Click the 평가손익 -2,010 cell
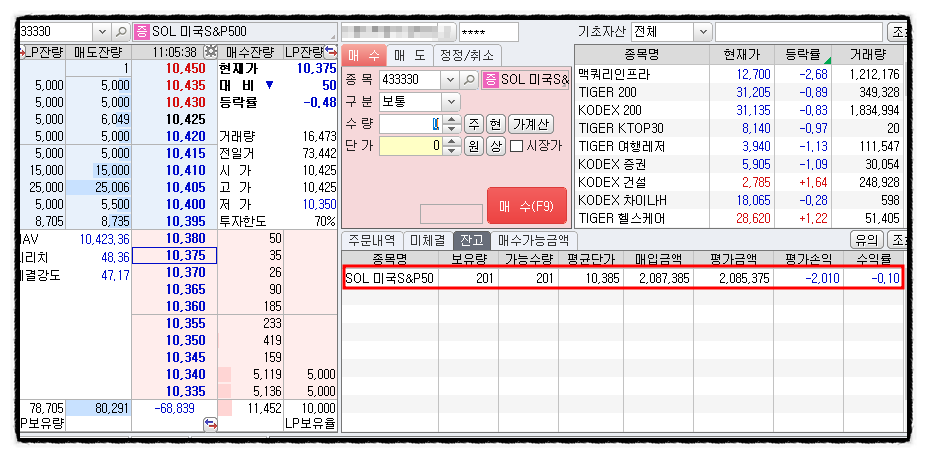The width and height of the screenshot is (927, 458). 808,279
